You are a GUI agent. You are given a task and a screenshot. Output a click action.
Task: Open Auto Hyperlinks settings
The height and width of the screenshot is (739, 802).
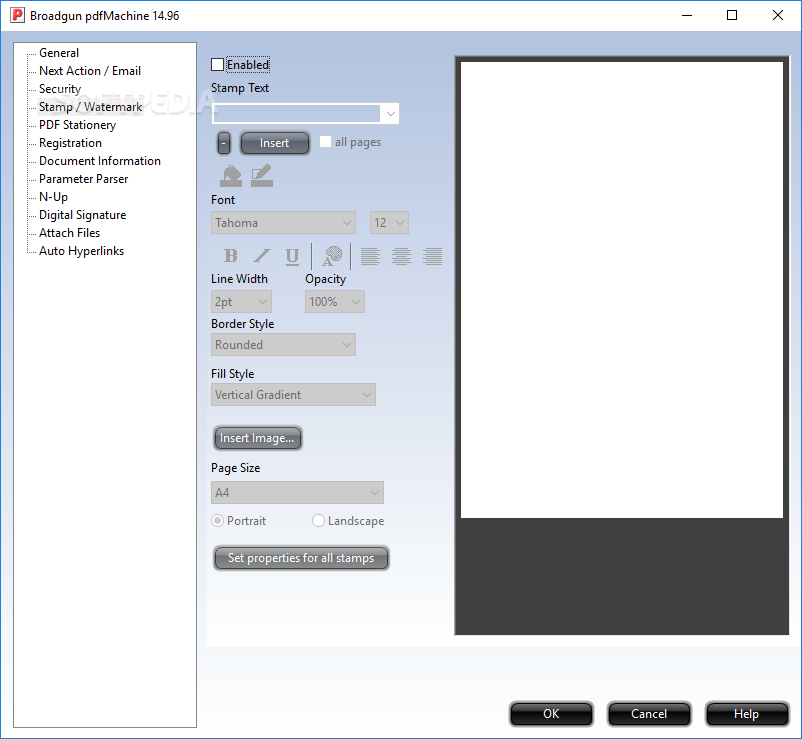click(x=81, y=251)
